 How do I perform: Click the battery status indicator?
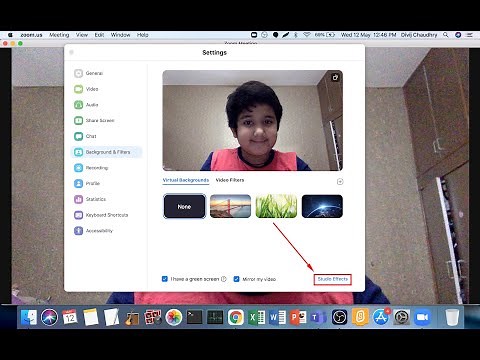[325, 35]
